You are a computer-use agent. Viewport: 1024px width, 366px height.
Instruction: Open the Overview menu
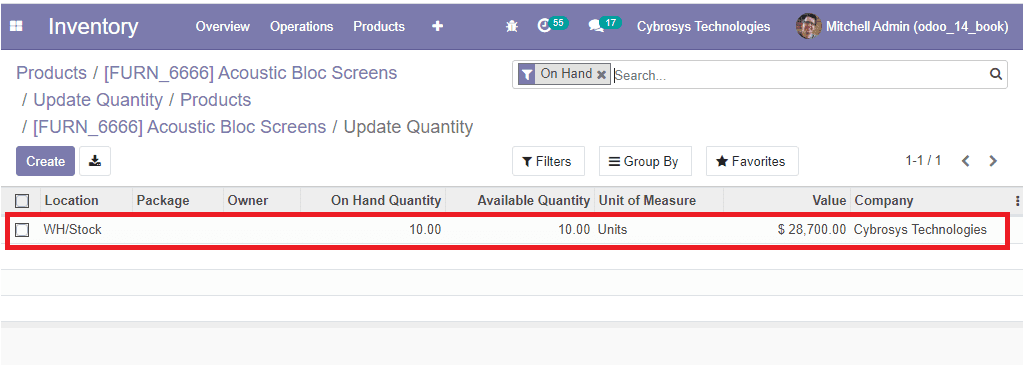pos(223,27)
